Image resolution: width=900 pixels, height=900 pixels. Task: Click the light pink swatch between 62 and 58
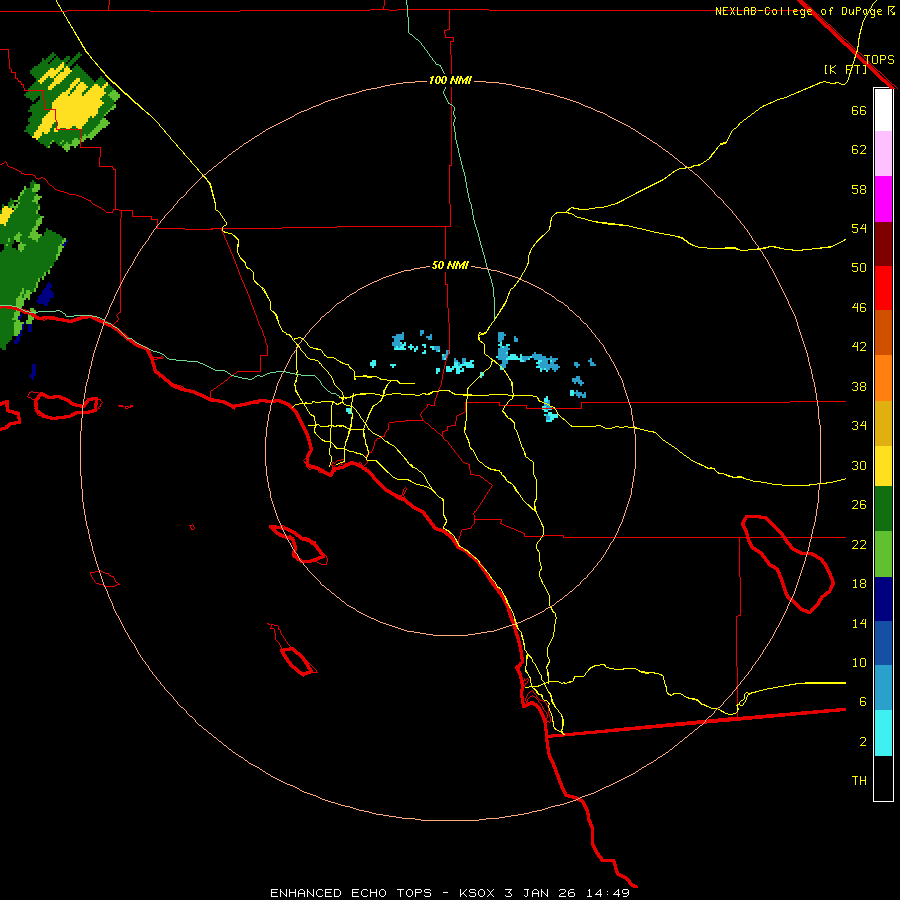[x=883, y=154]
